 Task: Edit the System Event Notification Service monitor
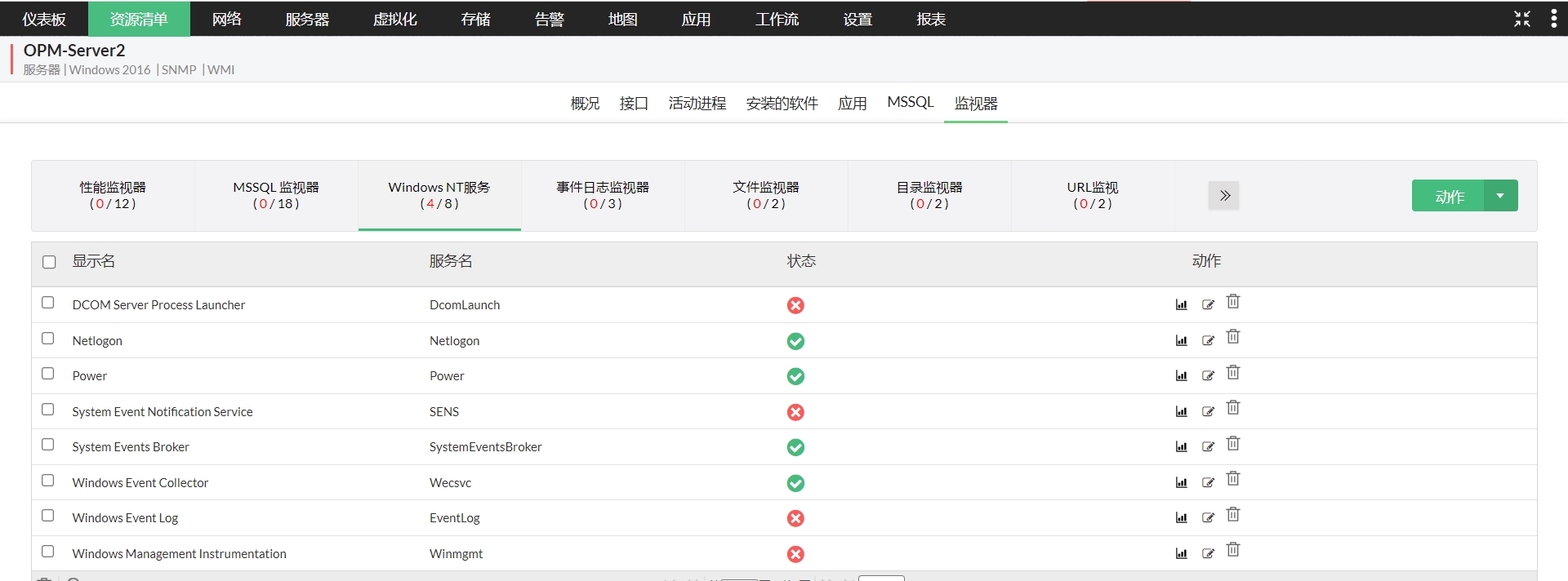(x=1208, y=412)
